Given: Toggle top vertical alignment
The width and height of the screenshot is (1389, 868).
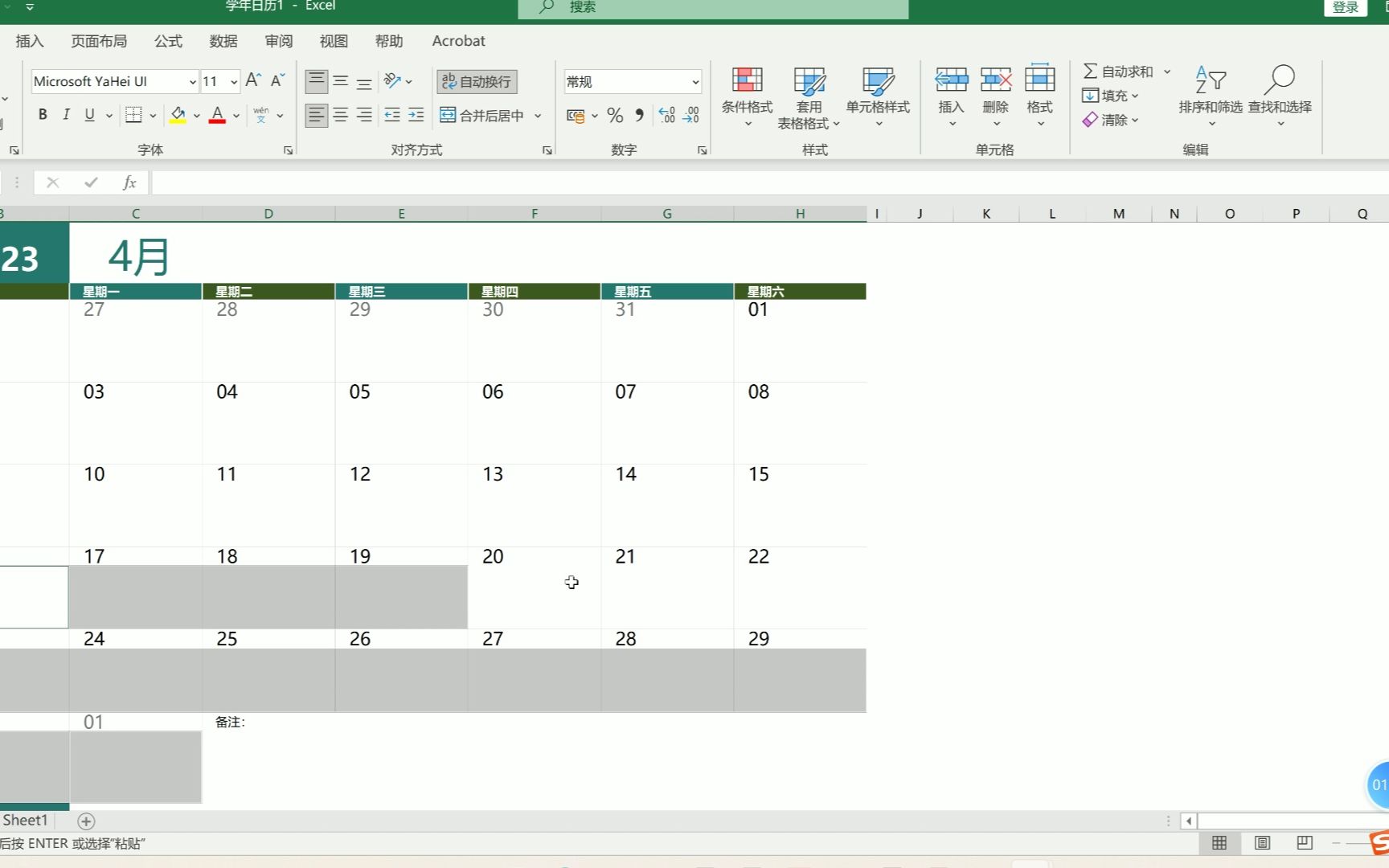Looking at the screenshot, I should 317,81.
